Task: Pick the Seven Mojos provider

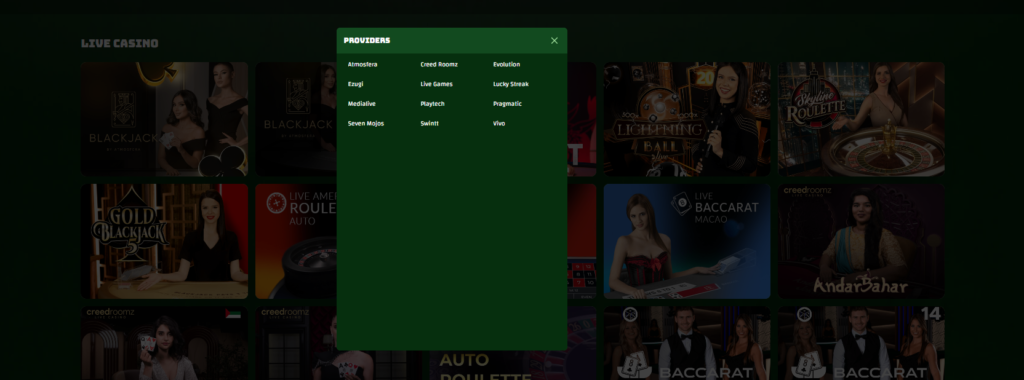Action: pos(366,123)
